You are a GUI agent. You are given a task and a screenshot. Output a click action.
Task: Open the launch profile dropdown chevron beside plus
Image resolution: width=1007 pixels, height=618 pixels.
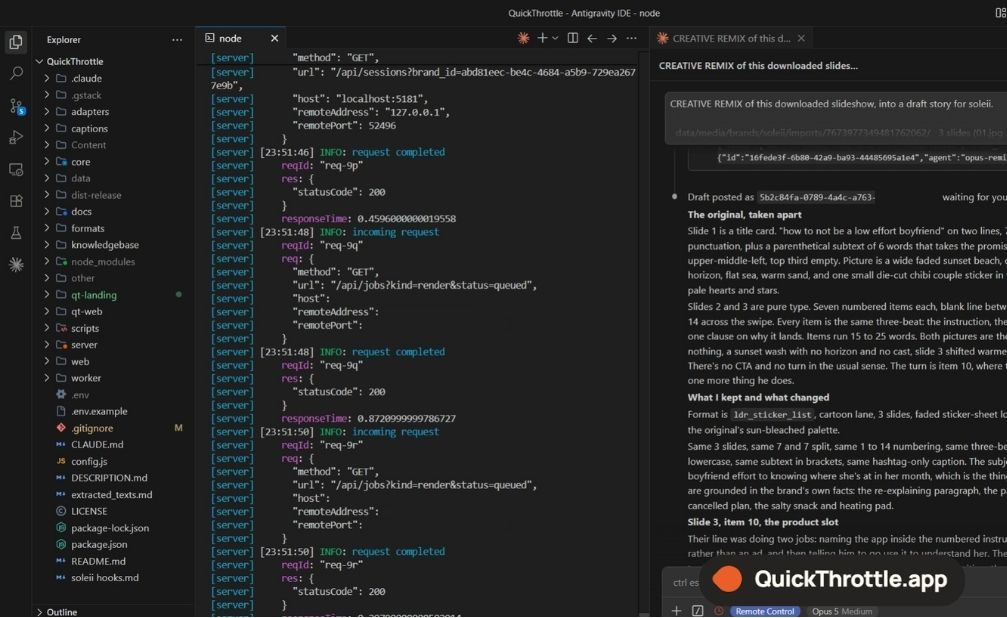[555, 39]
